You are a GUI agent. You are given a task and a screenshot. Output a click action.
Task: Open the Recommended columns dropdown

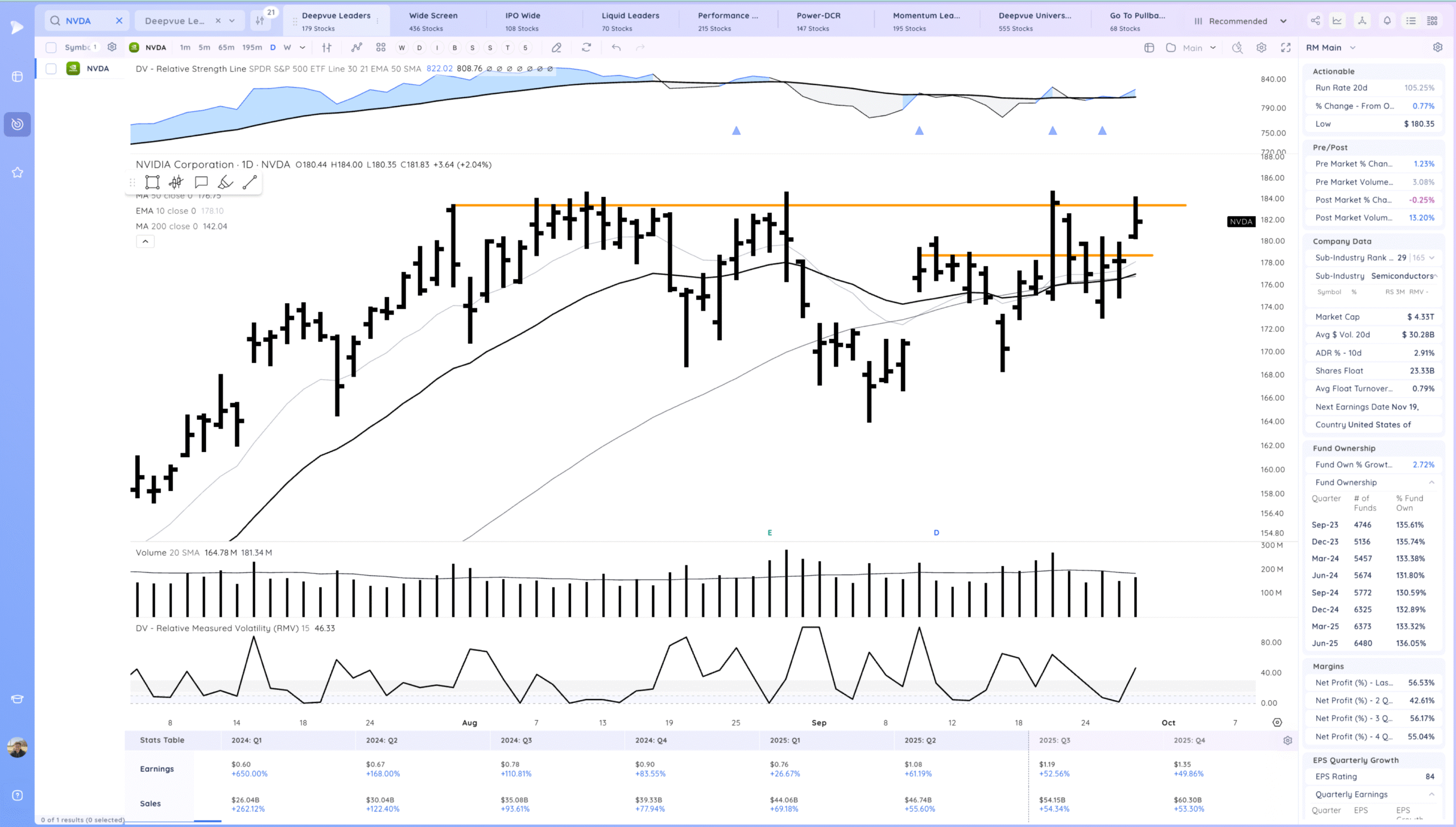(1240, 21)
